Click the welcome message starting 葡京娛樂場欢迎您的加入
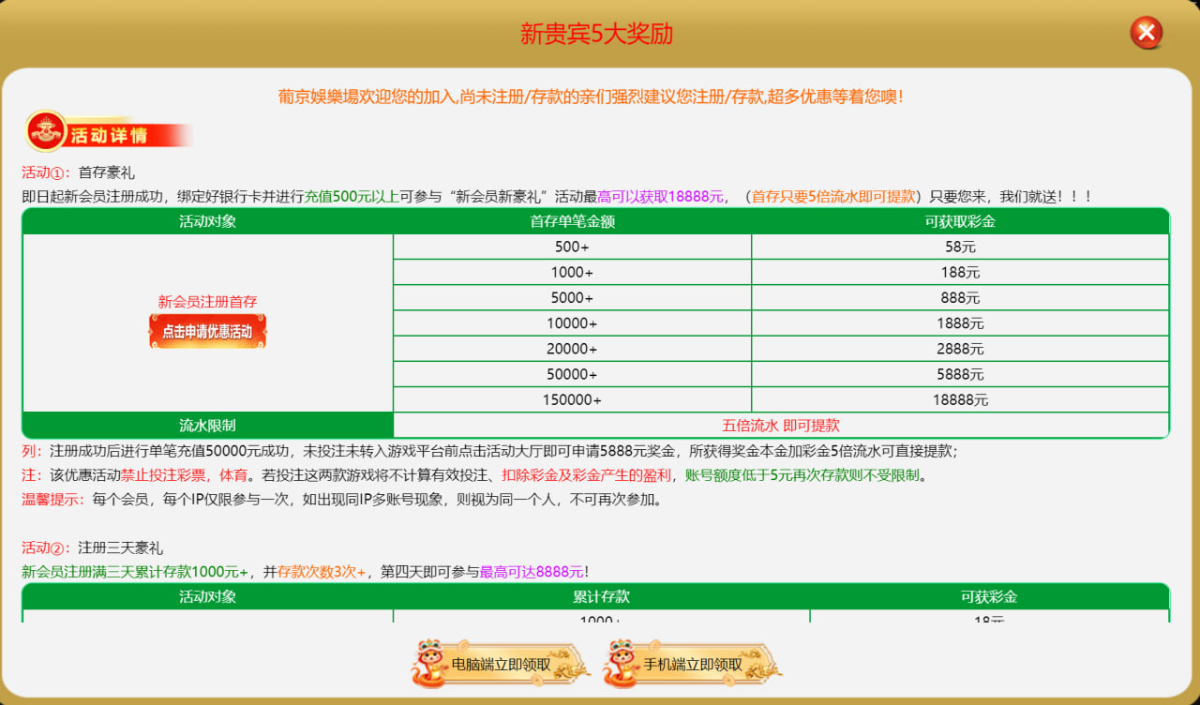This screenshot has width=1200, height=705. [x=591, y=97]
